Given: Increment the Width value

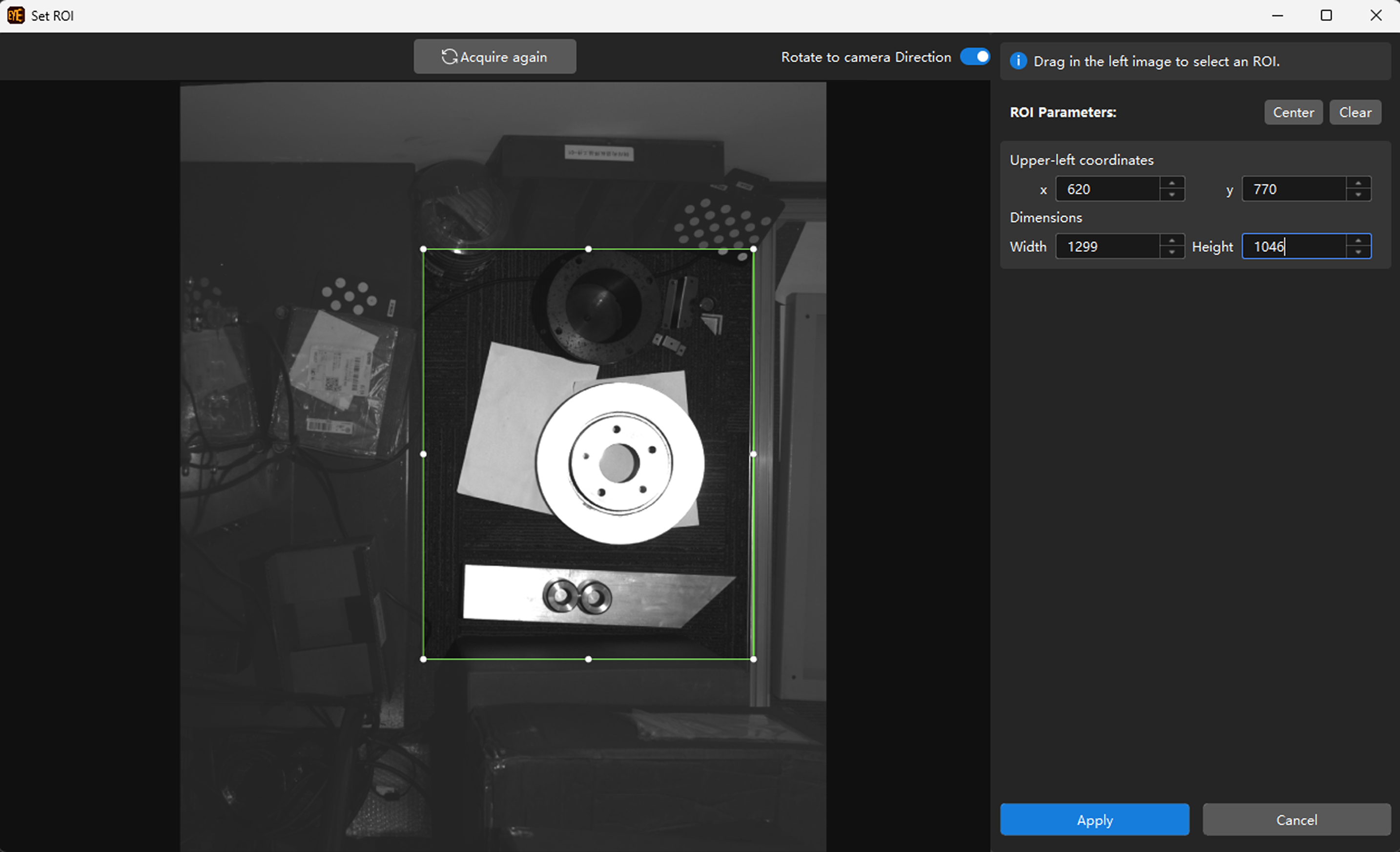Looking at the screenshot, I should point(1172,240).
